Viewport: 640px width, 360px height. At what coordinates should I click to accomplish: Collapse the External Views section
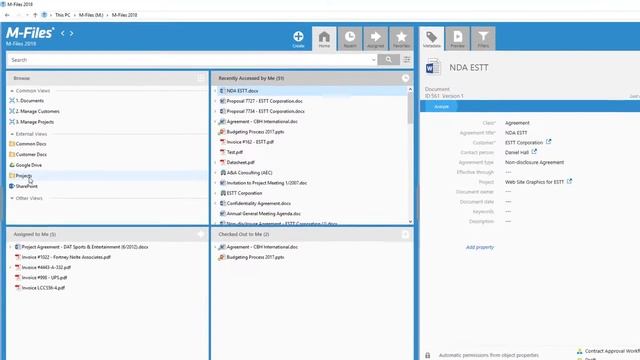pos(12,134)
